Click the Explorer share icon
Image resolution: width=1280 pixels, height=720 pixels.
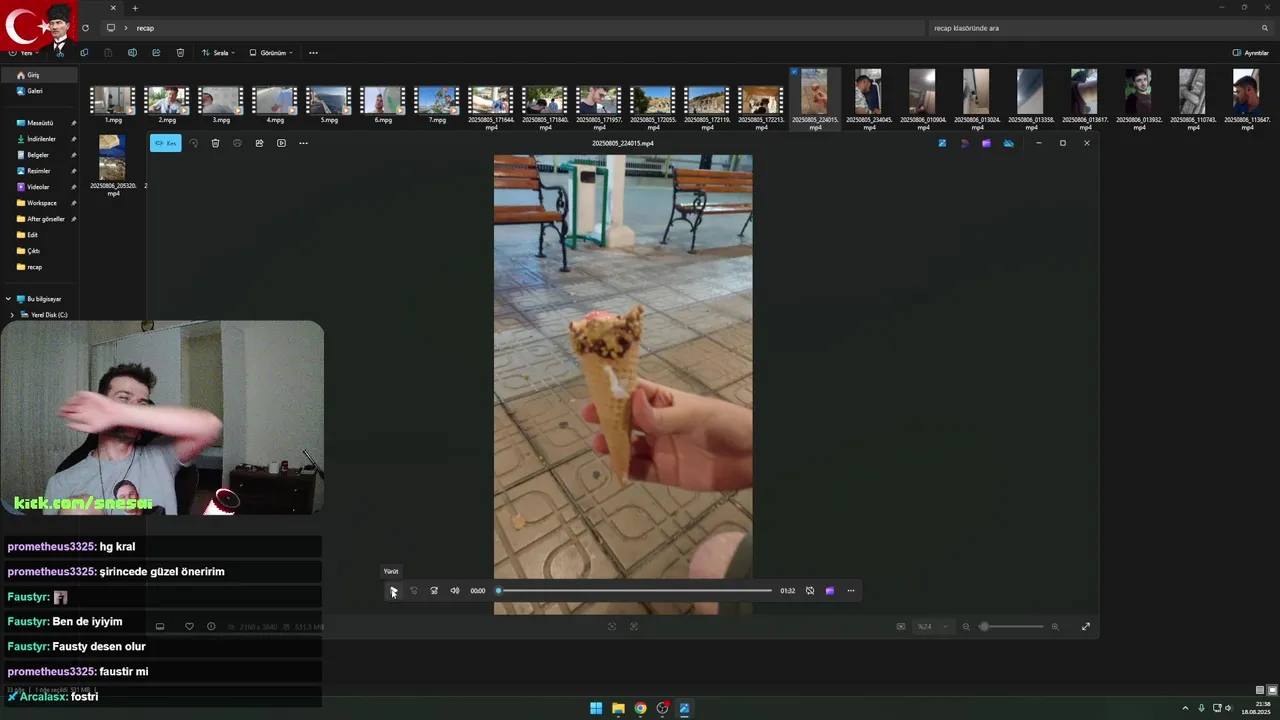click(156, 53)
